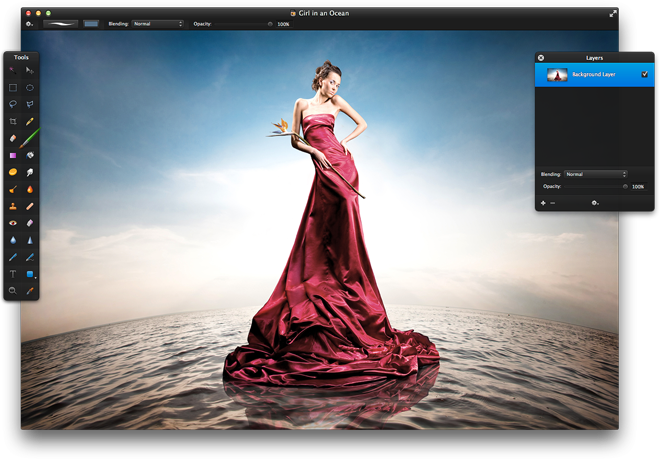This screenshot has width=660, height=459.
Task: Open Layers palette Blending dropdown
Action: pyautogui.click(x=596, y=174)
